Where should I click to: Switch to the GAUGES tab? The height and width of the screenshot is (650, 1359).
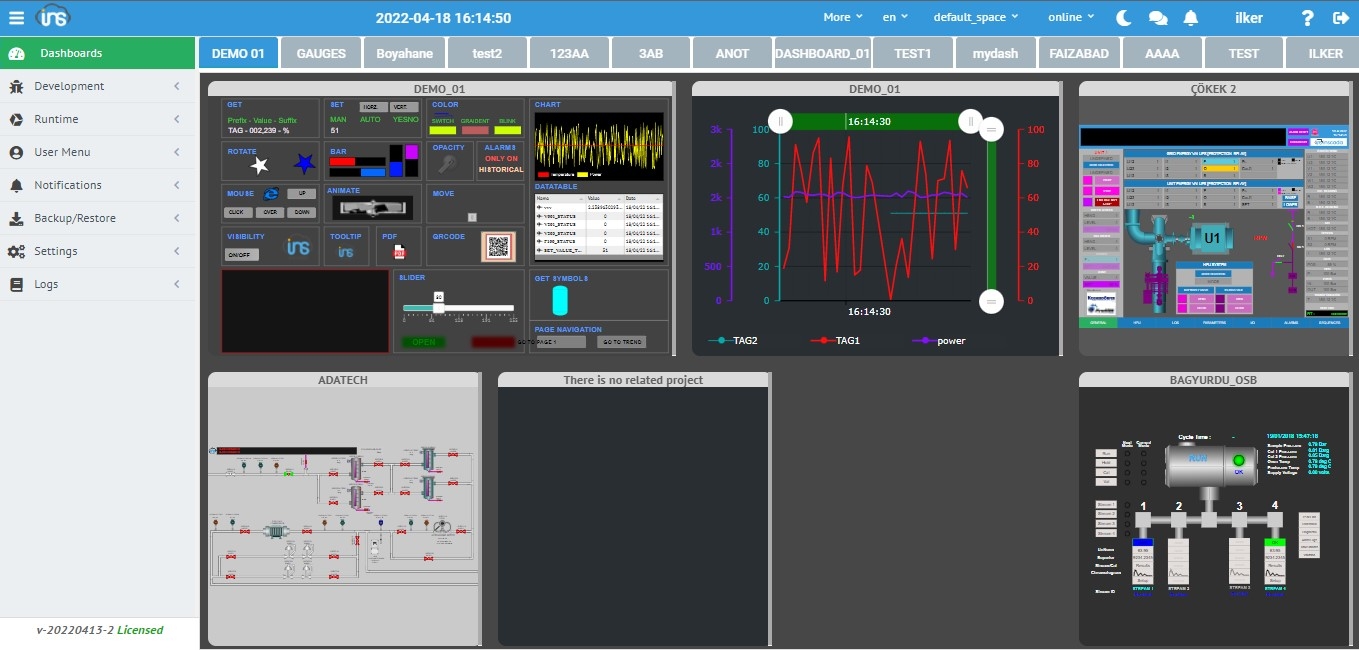click(321, 53)
